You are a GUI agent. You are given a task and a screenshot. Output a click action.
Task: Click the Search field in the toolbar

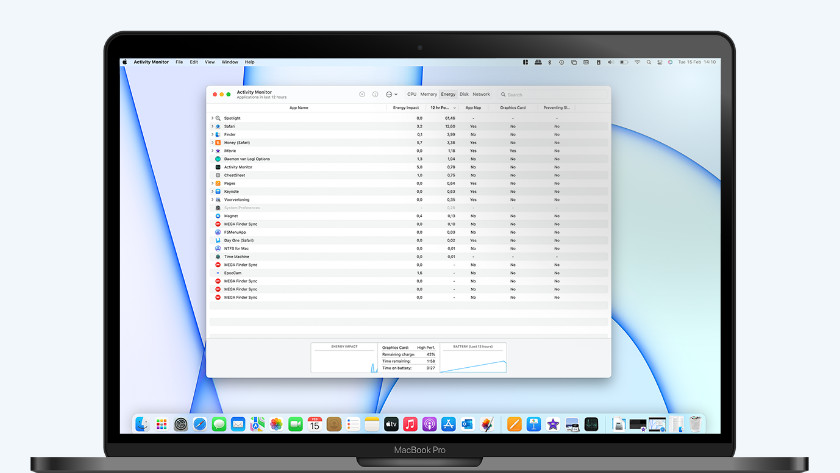tap(550, 94)
